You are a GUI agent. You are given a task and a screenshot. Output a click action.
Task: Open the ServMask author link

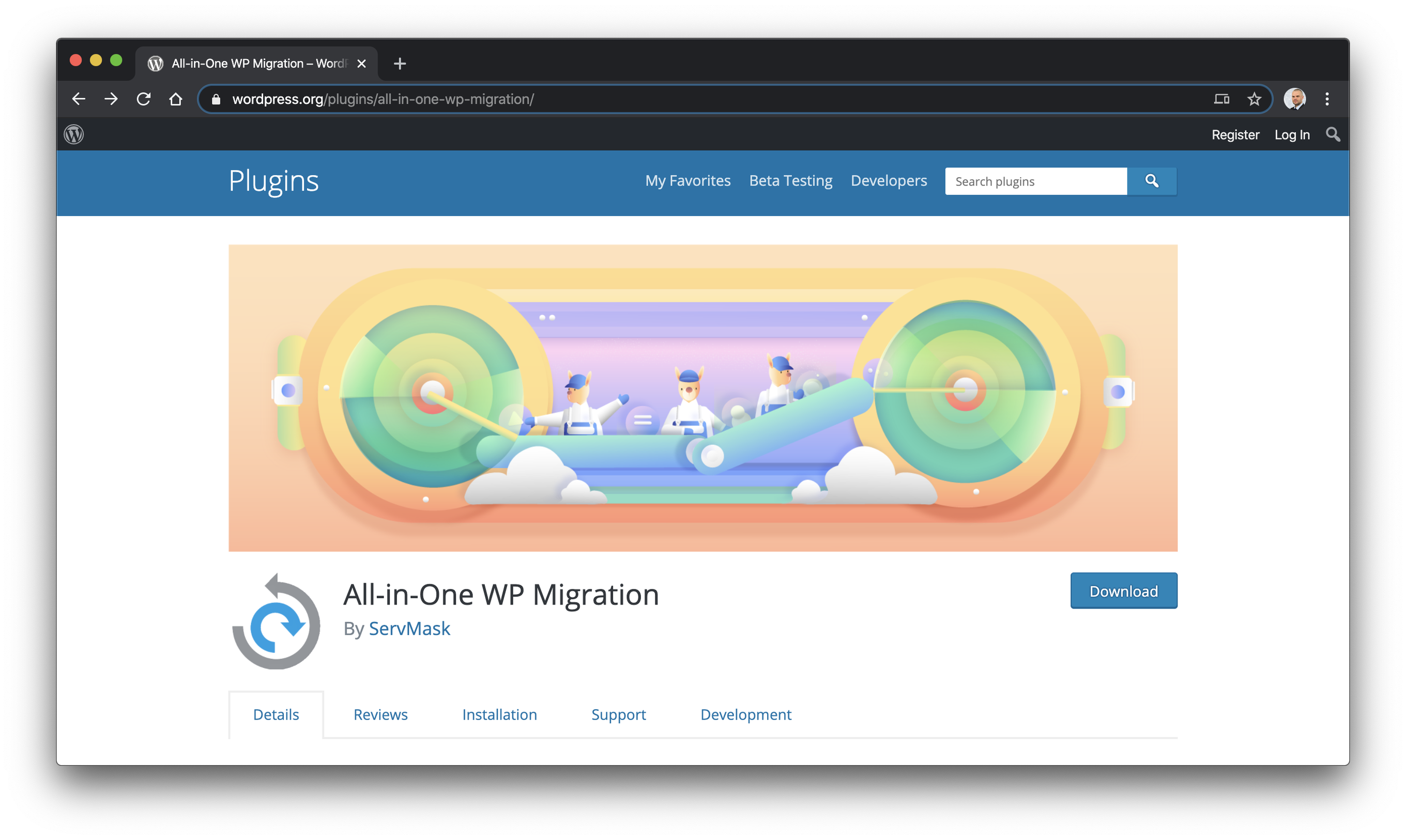coord(409,628)
